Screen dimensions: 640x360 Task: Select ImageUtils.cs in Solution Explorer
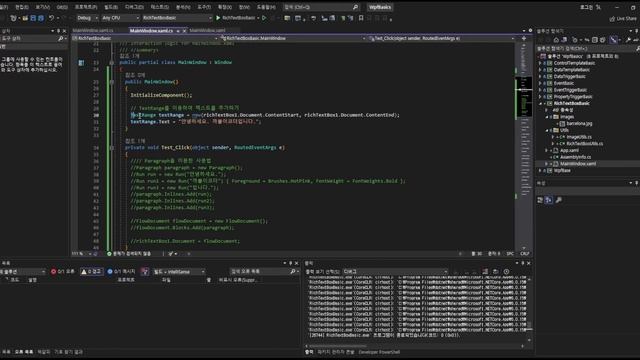(579, 137)
